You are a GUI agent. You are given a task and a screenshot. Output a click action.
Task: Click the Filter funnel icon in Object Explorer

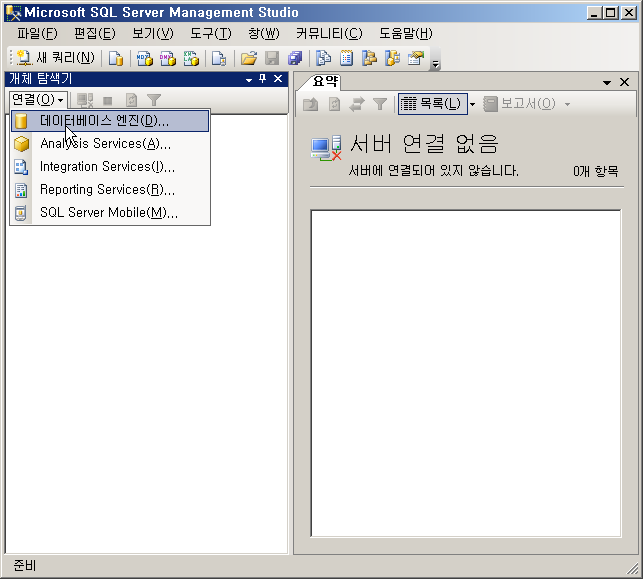(154, 100)
